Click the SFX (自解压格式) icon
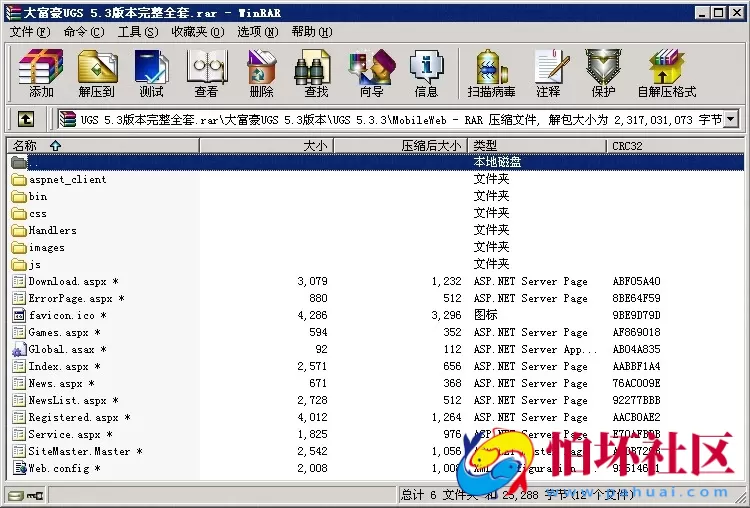 tap(667, 73)
